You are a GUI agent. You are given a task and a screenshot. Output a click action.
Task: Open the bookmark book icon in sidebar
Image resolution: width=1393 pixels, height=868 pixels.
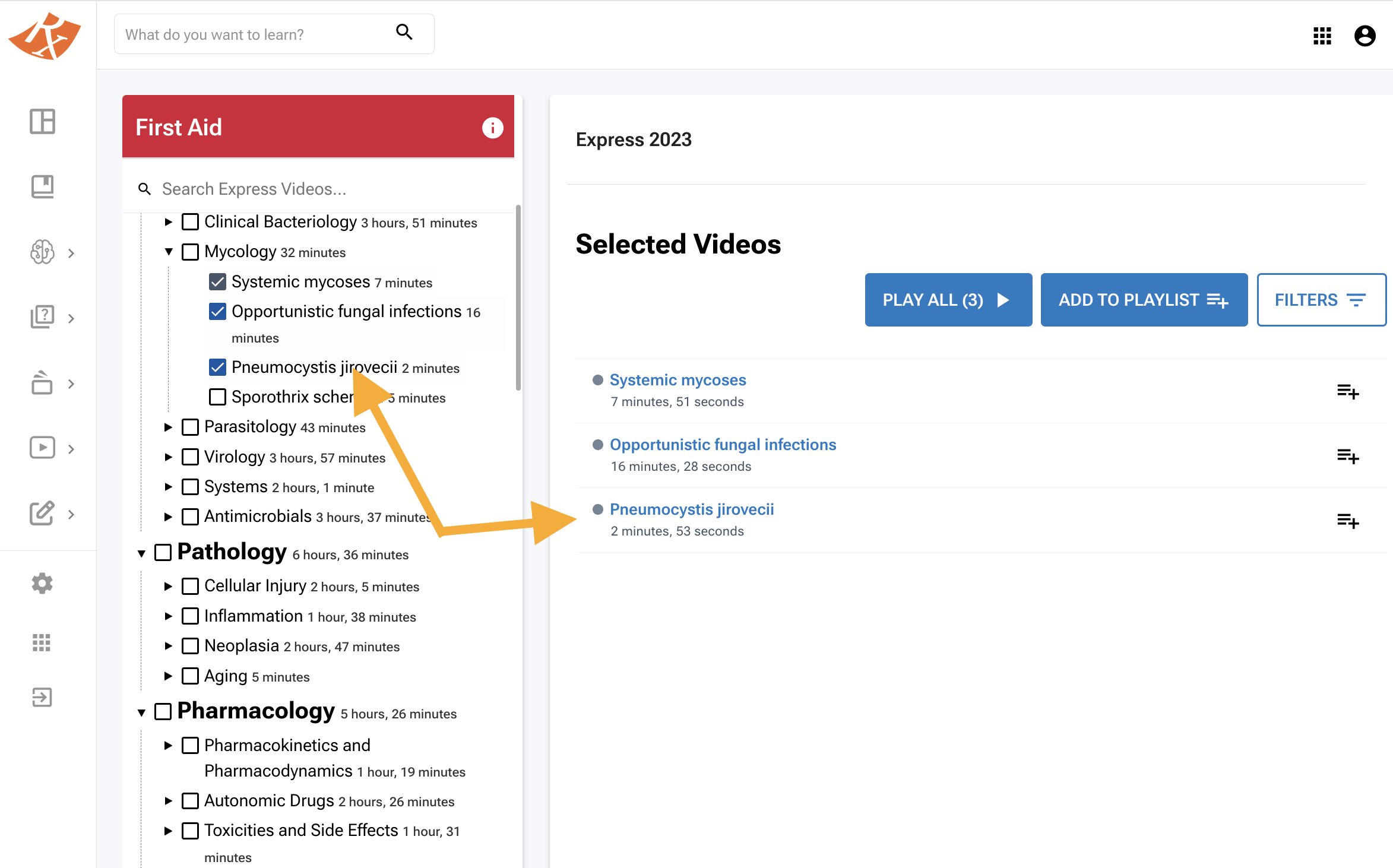tap(42, 187)
